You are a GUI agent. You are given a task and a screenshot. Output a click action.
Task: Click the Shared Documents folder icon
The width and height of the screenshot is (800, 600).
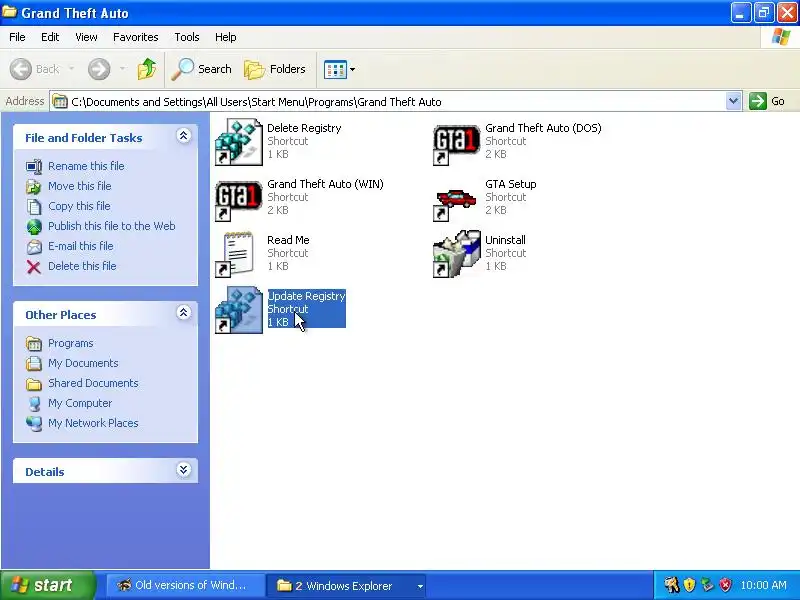click(34, 384)
